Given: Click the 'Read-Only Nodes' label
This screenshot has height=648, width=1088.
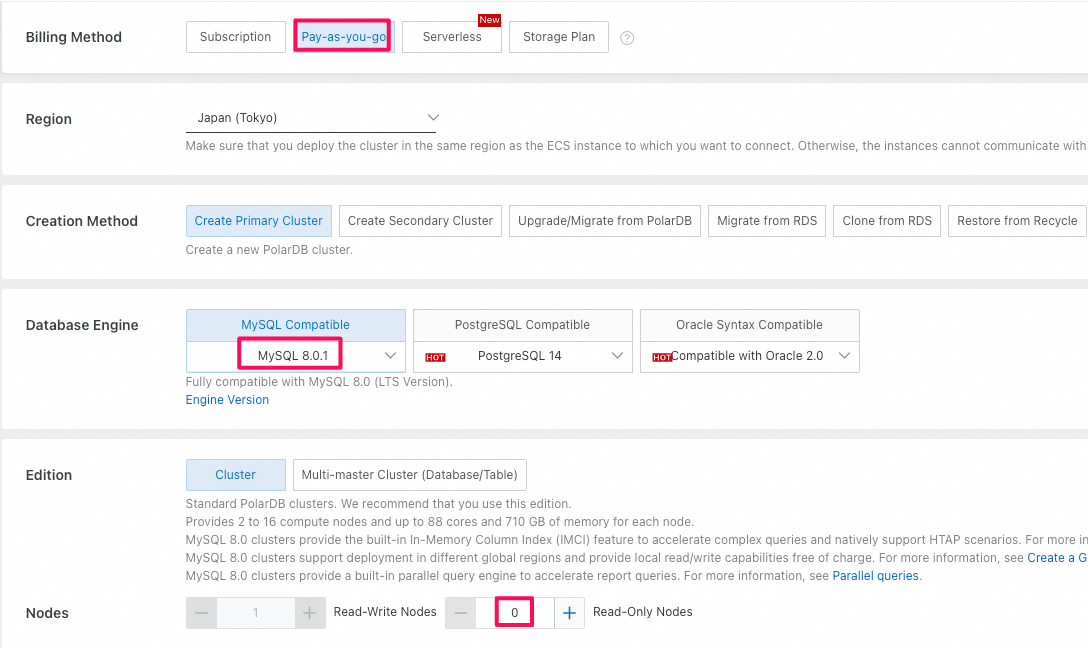Looking at the screenshot, I should [x=643, y=612].
